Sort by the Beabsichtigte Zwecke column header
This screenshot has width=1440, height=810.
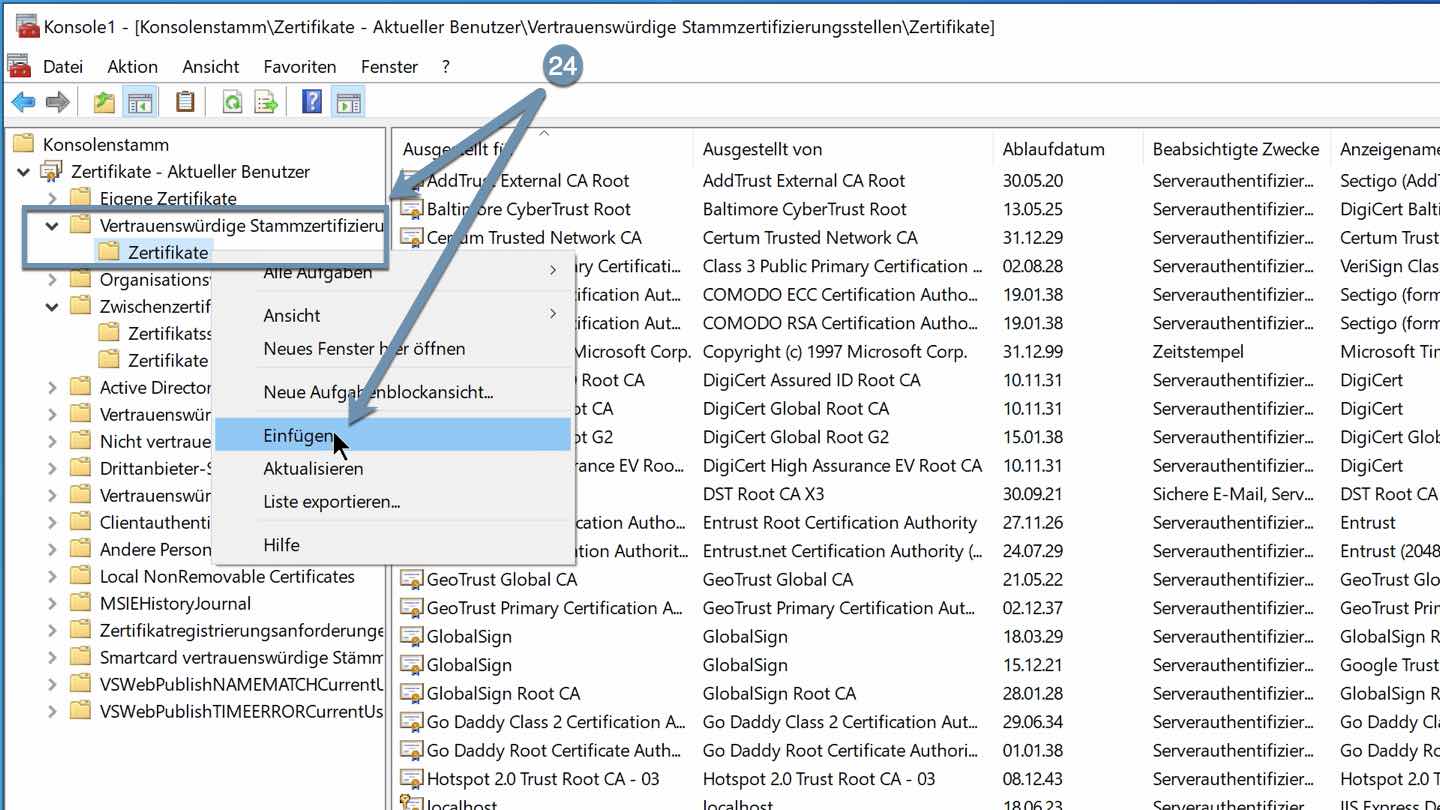1236,149
